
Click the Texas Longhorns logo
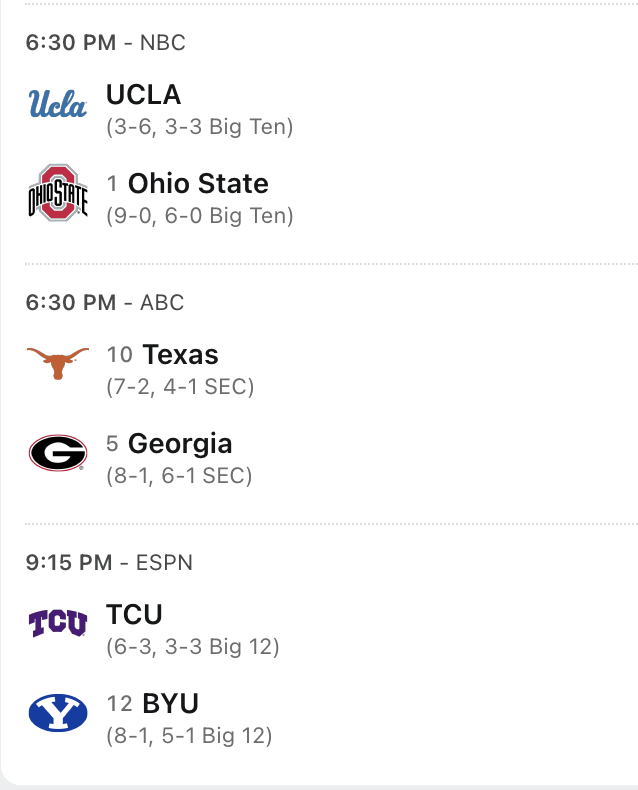pyautogui.click(x=57, y=363)
